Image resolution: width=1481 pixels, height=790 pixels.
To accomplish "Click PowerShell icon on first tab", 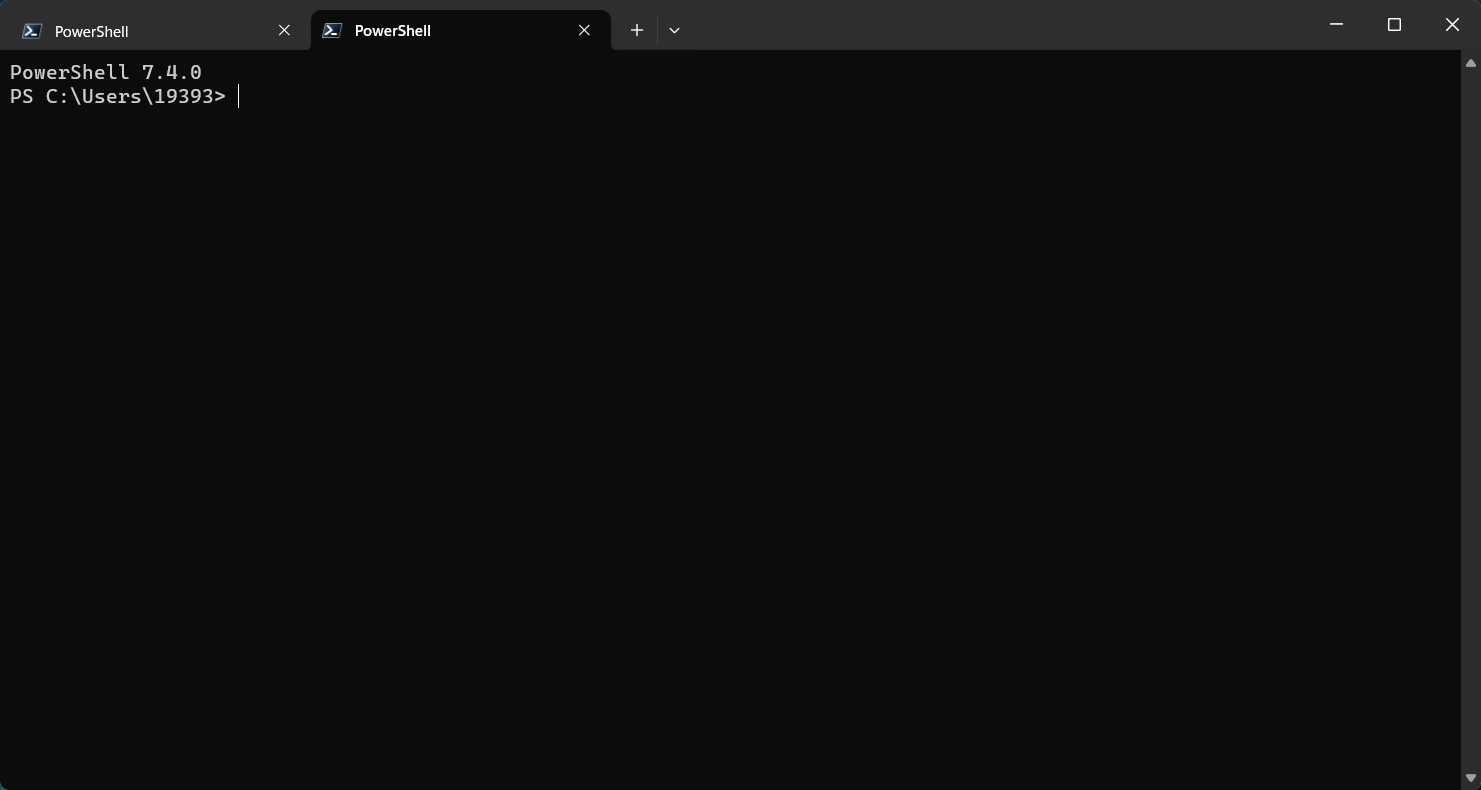I will point(32,31).
